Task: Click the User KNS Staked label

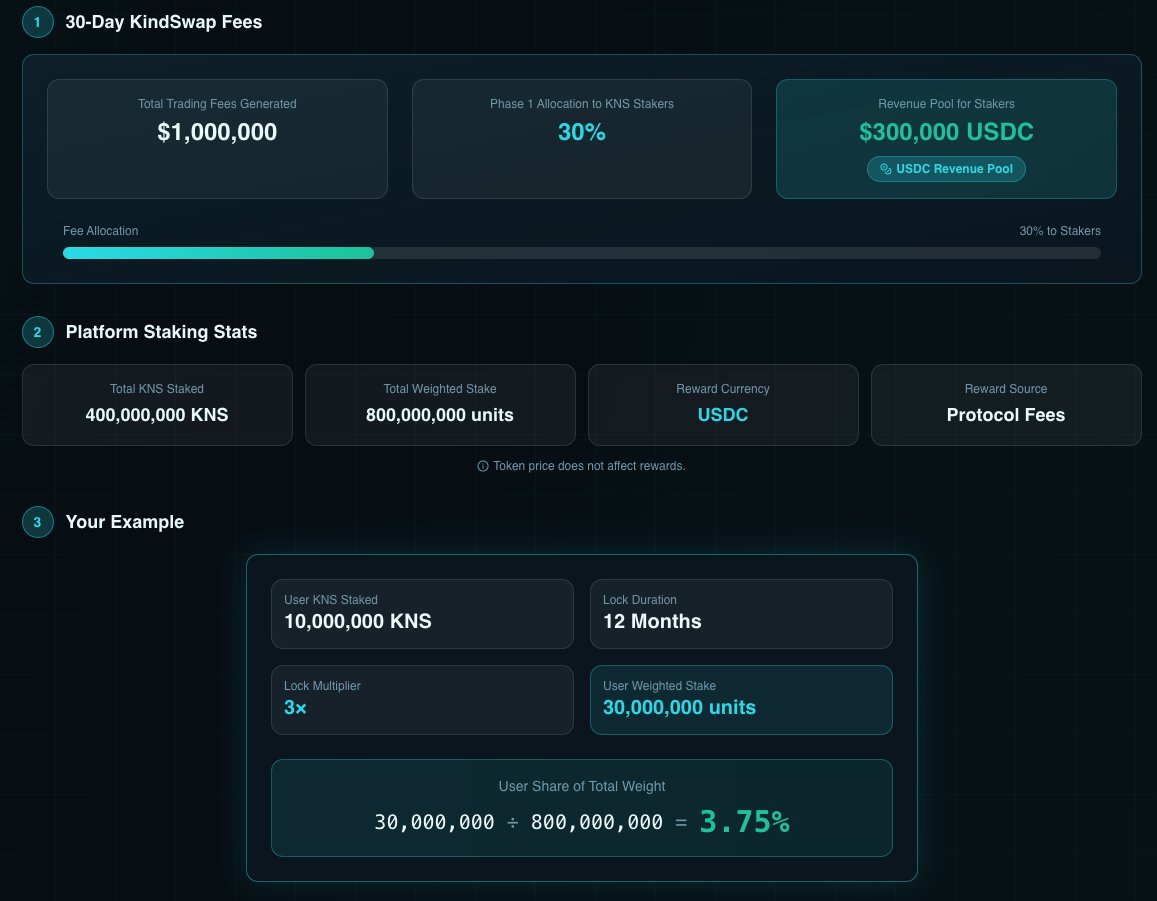Action: point(331,600)
